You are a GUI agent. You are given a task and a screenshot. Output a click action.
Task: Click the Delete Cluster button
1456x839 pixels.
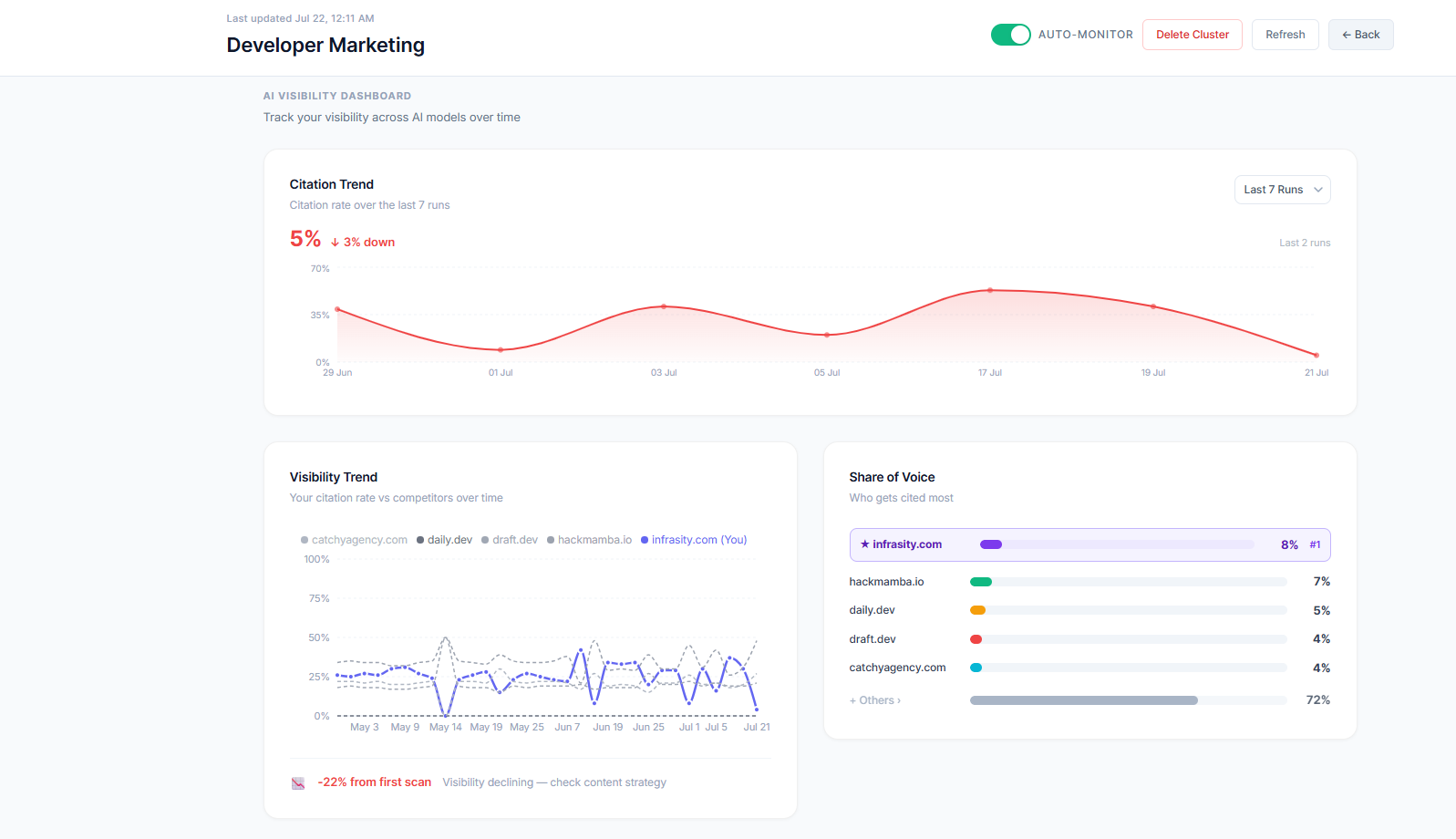tap(1193, 35)
